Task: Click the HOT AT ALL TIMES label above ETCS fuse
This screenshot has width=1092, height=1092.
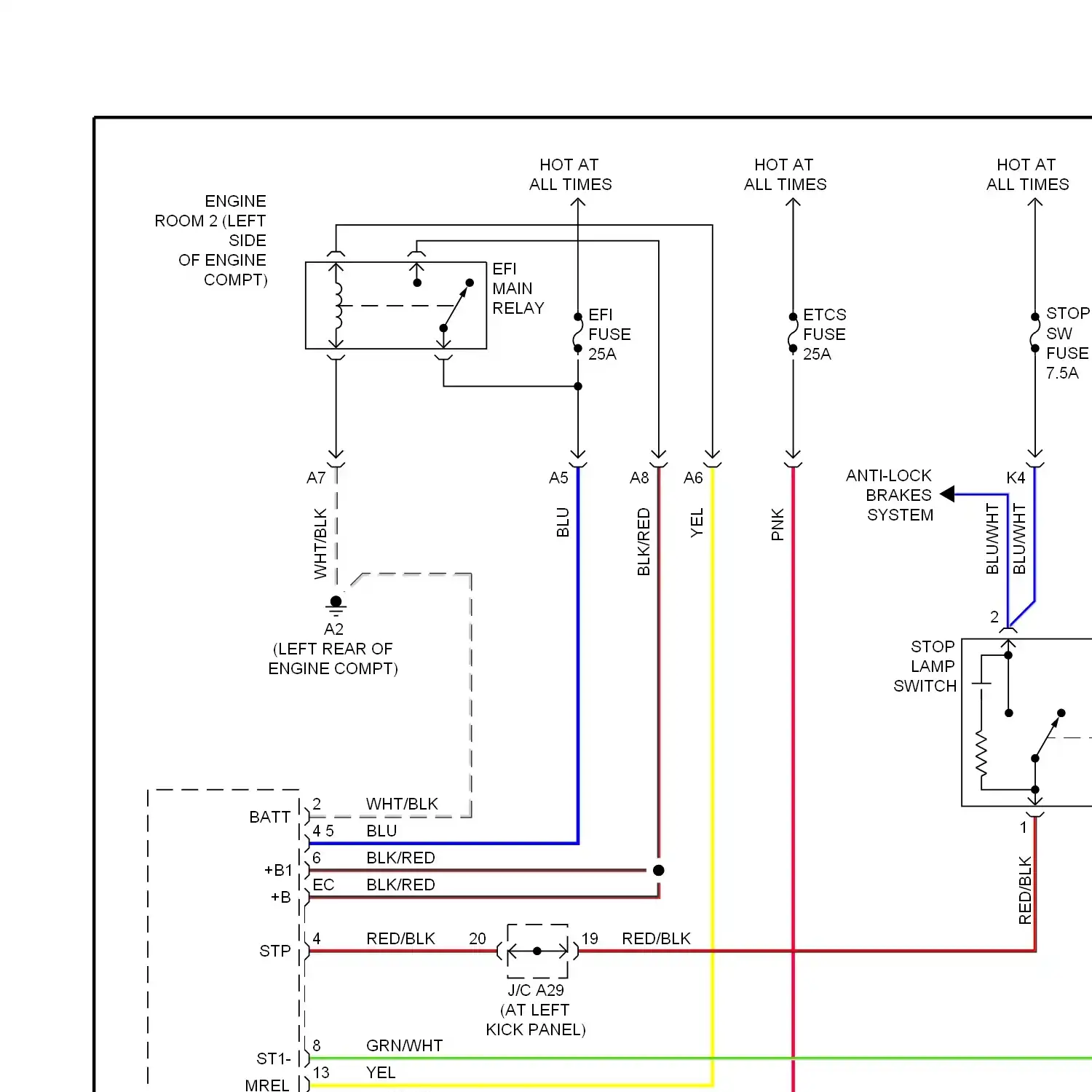Action: click(785, 175)
